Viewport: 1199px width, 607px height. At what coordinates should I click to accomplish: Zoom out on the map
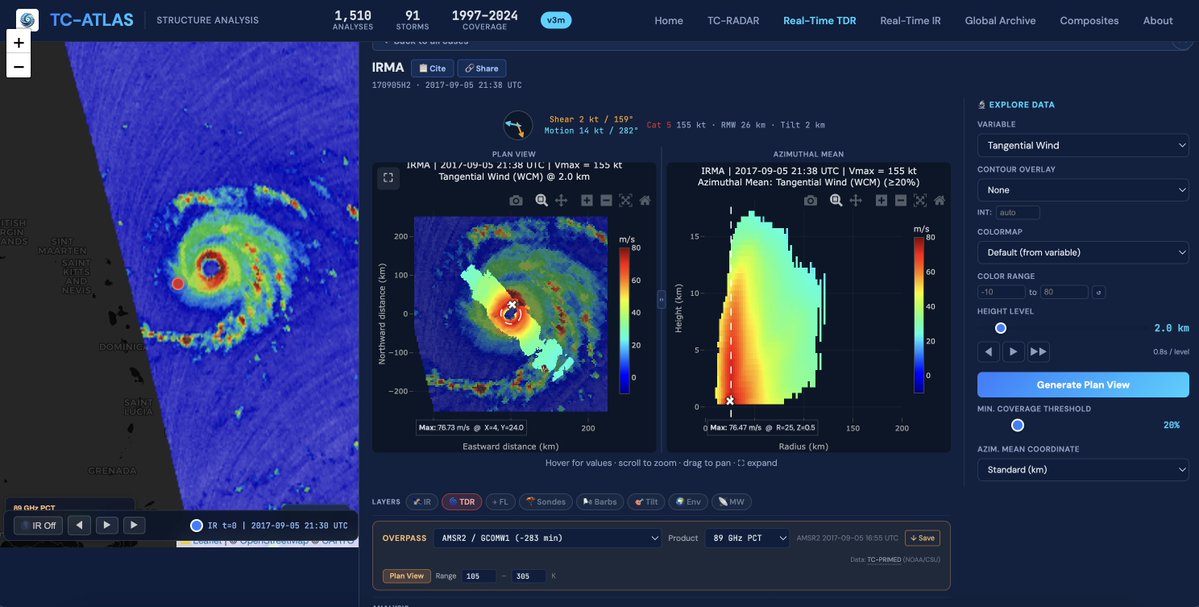(x=18, y=67)
